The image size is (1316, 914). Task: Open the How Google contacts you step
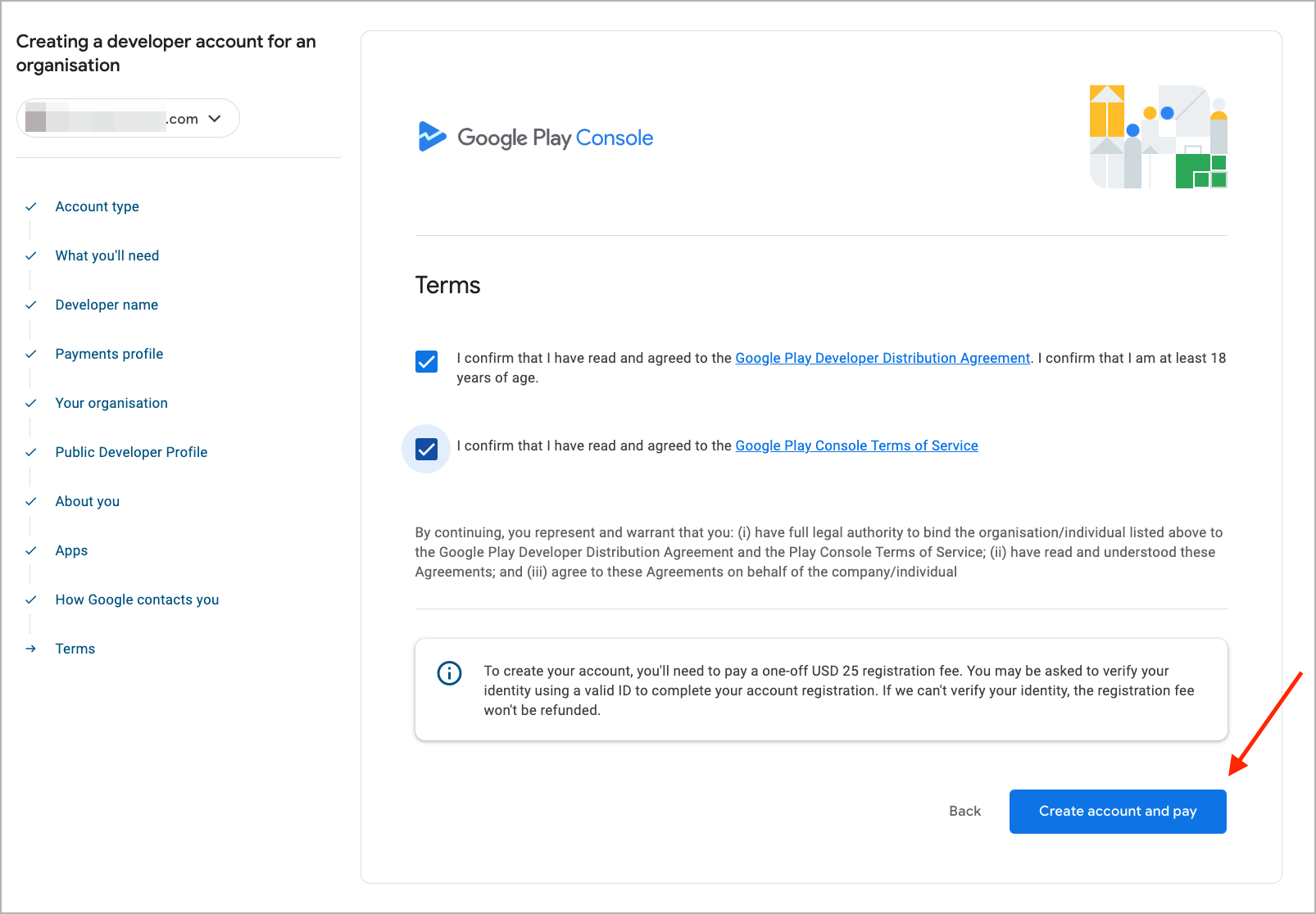point(137,600)
